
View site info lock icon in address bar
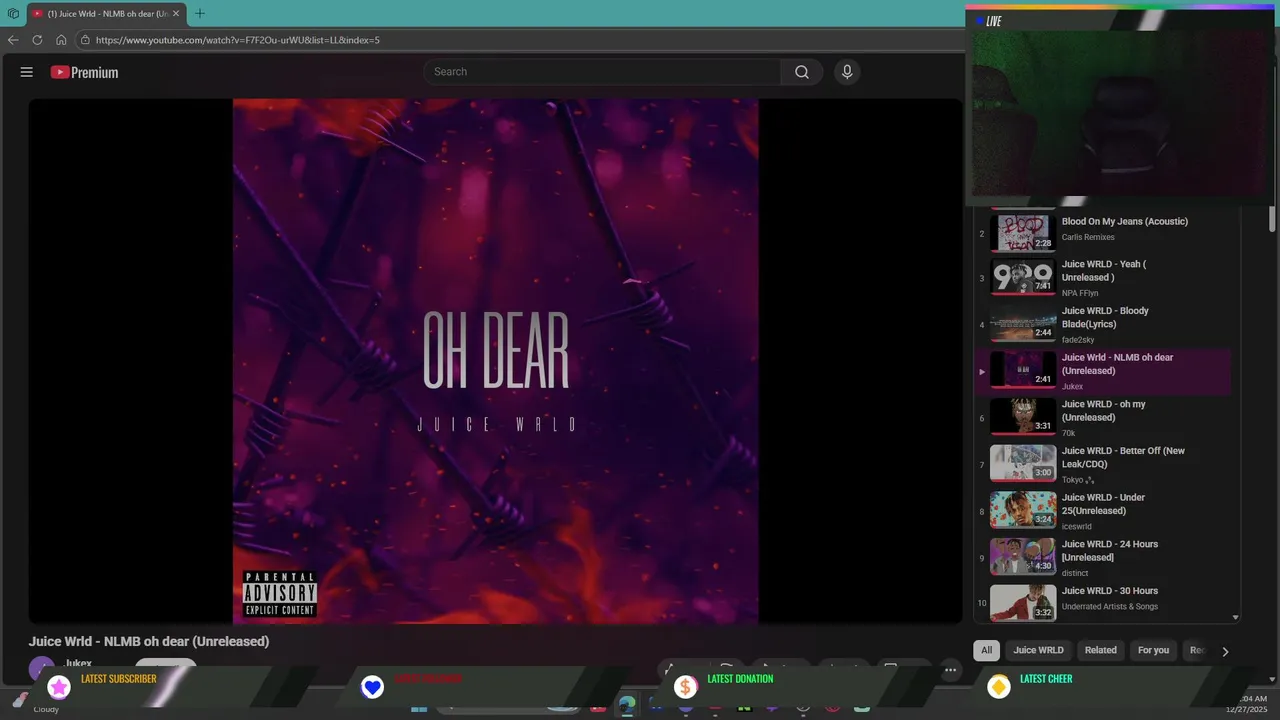click(85, 40)
